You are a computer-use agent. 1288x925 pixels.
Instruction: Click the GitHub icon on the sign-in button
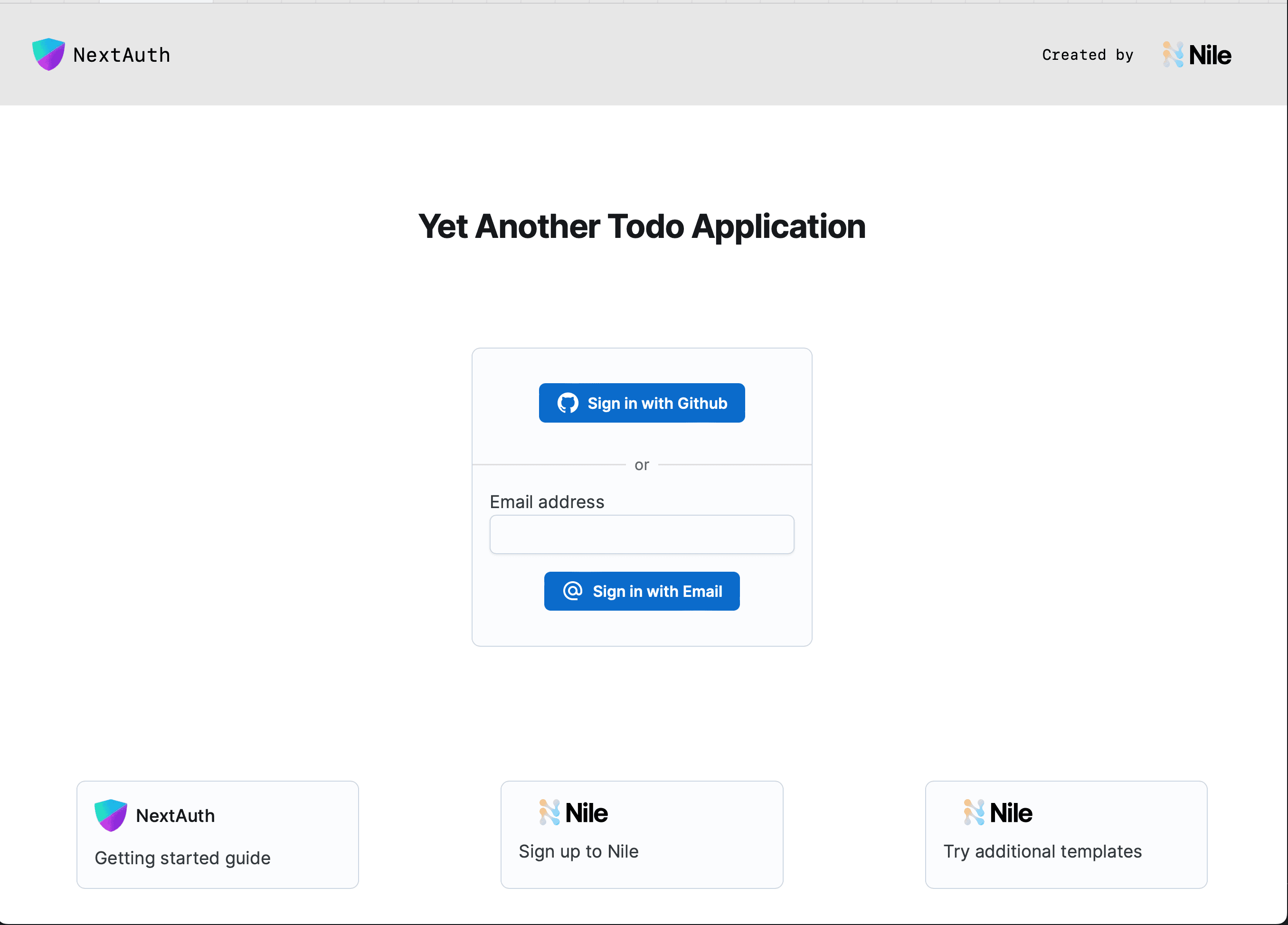(568, 403)
